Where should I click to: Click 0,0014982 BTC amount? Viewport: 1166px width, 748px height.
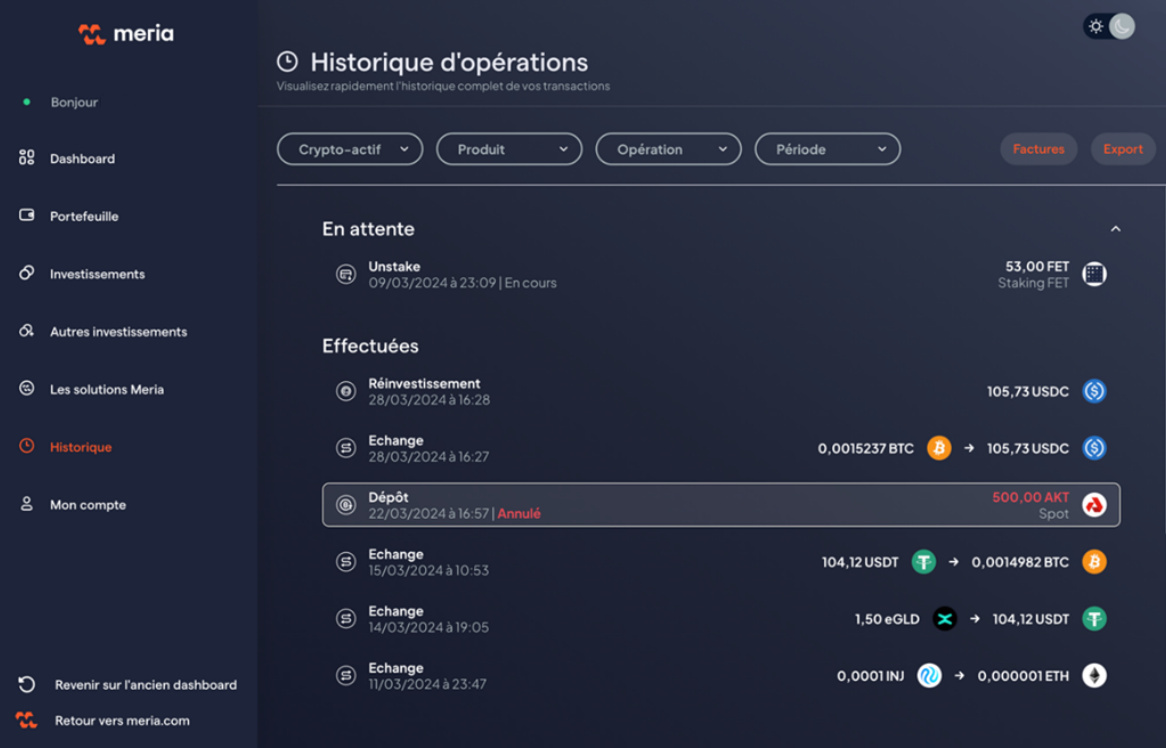tap(1020, 562)
